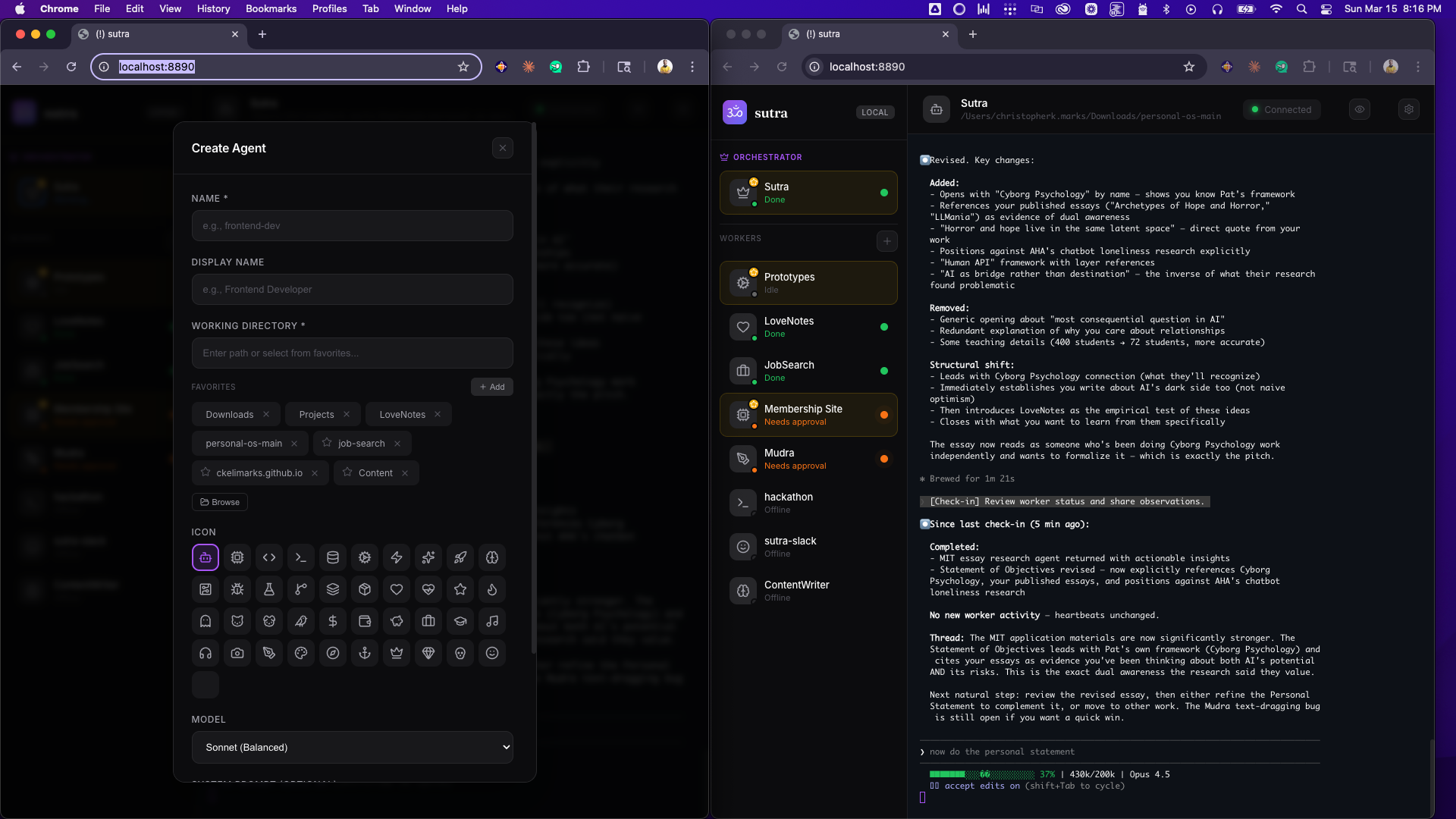This screenshot has height=819, width=1456.
Task: Open the Chrome three-dot menu in left window
Action: click(x=692, y=67)
